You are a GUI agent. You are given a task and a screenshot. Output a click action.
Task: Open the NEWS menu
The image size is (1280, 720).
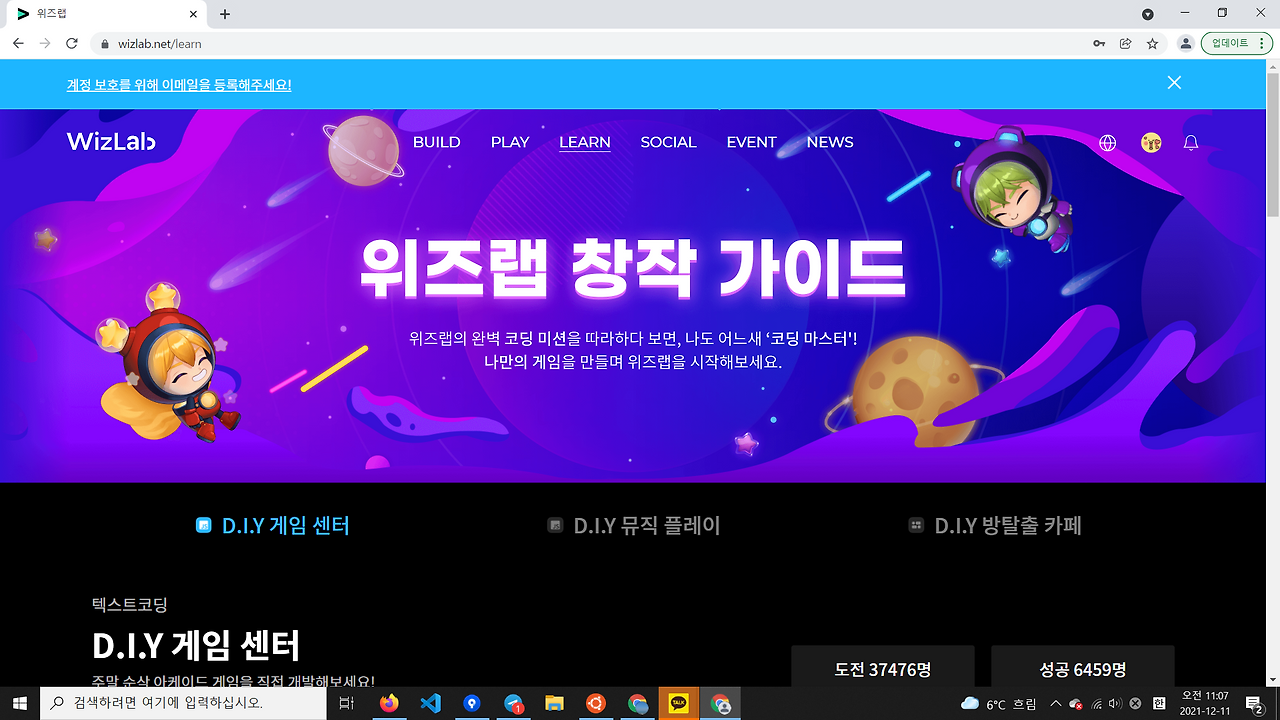830,142
